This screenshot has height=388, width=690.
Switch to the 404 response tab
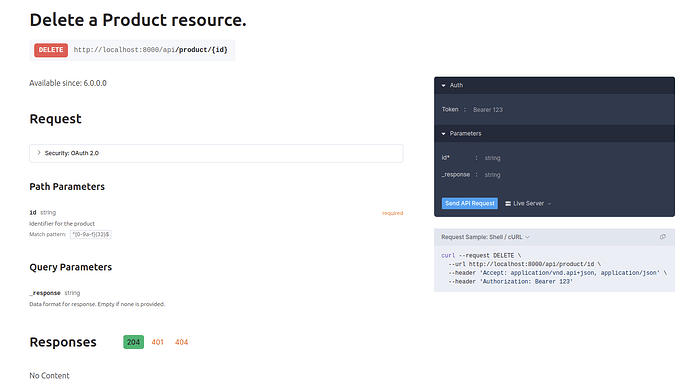click(181, 342)
